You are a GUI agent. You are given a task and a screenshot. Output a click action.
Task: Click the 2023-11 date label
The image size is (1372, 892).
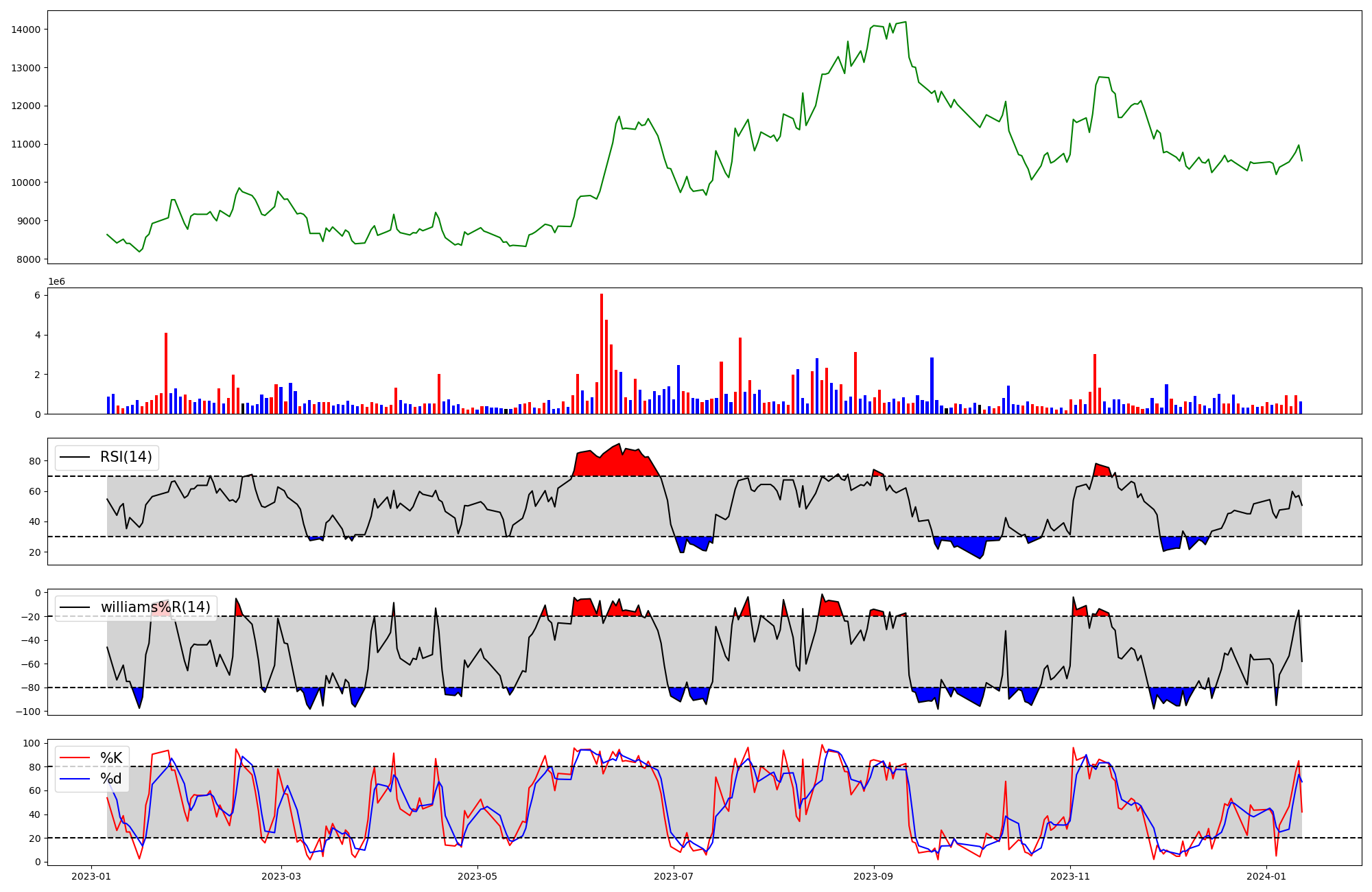pos(1070,876)
